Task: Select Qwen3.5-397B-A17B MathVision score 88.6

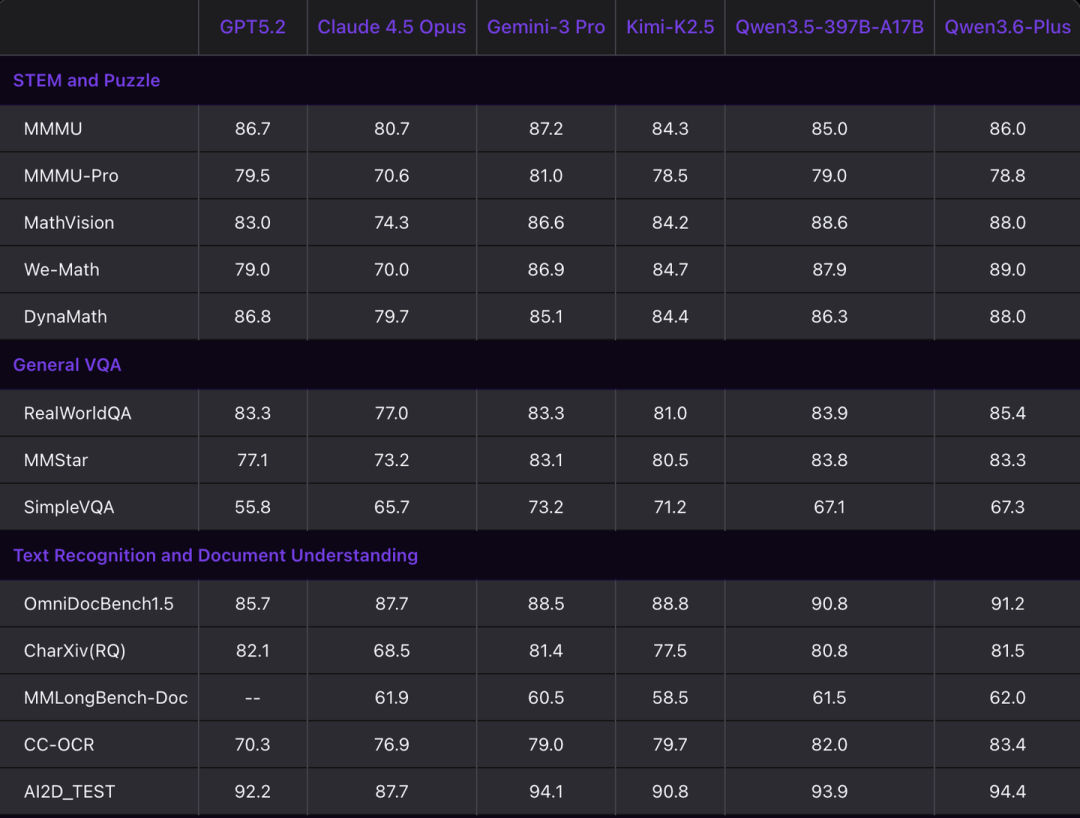Action: point(829,222)
